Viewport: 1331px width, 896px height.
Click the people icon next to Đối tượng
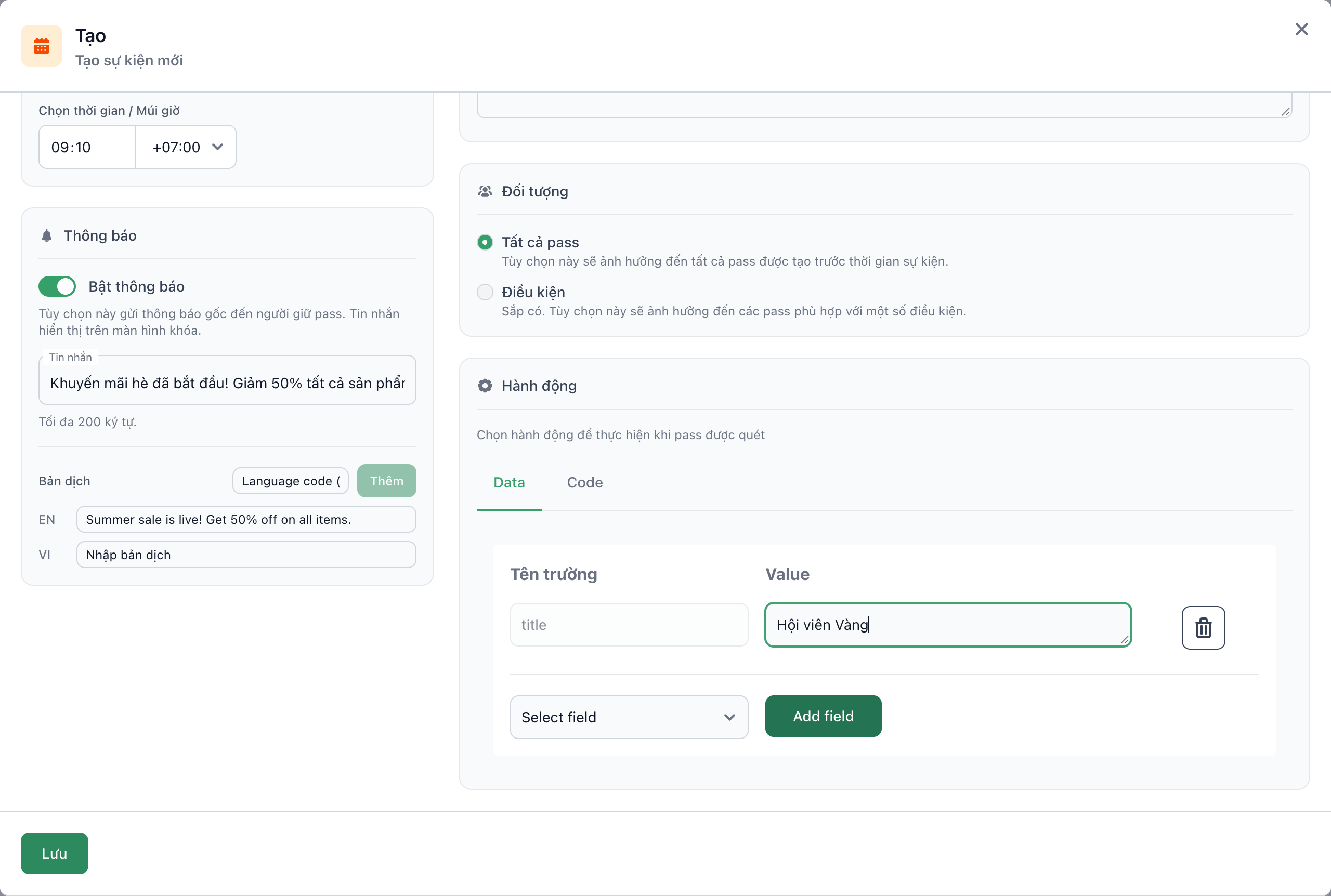coord(485,191)
